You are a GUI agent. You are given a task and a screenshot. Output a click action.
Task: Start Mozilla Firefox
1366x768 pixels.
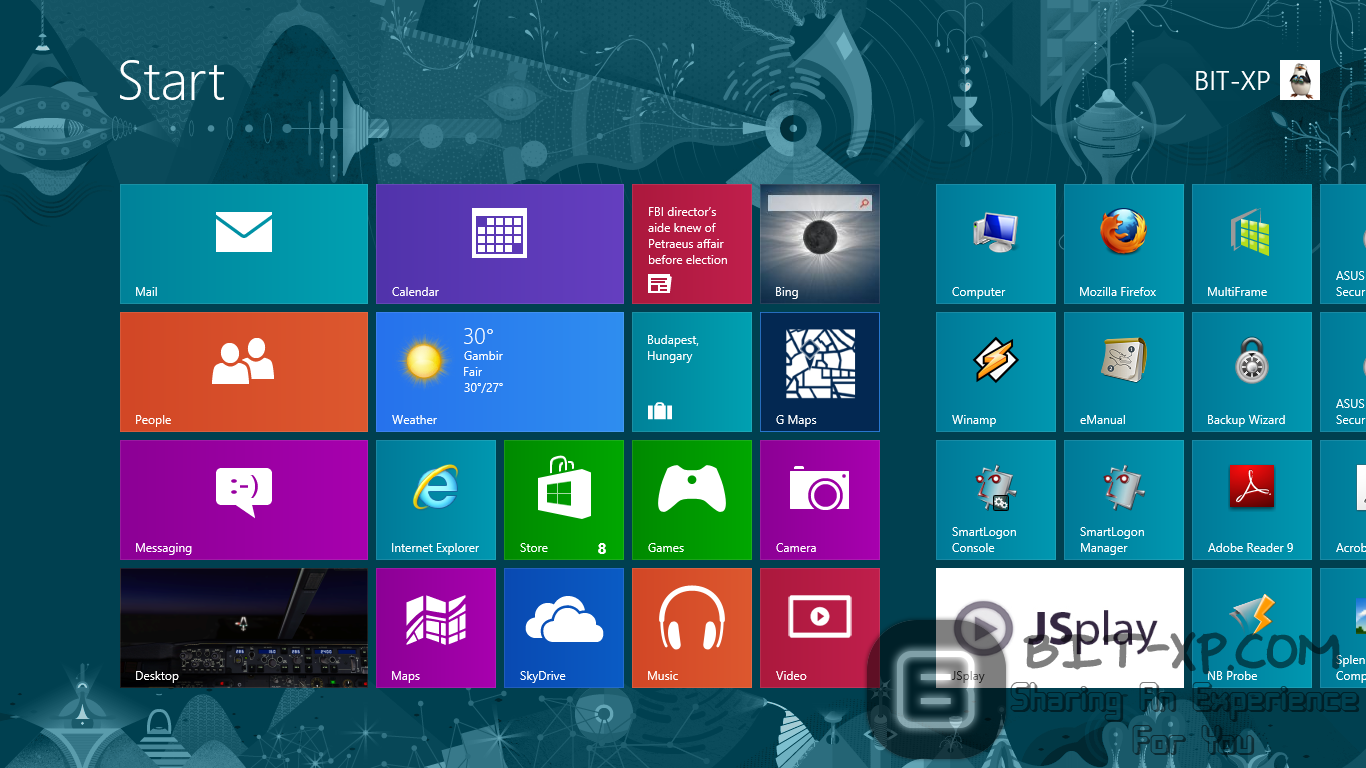(x=1123, y=243)
